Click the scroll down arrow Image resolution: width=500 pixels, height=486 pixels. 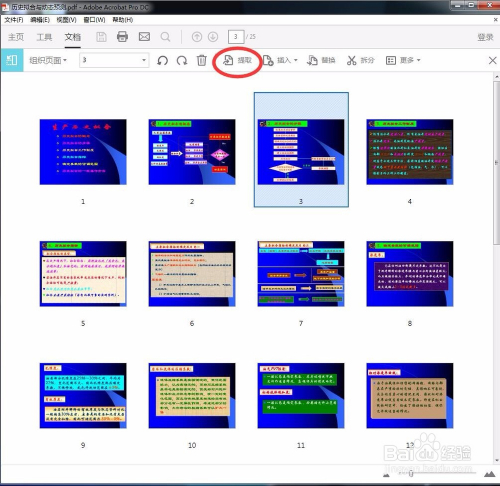pos(497,460)
